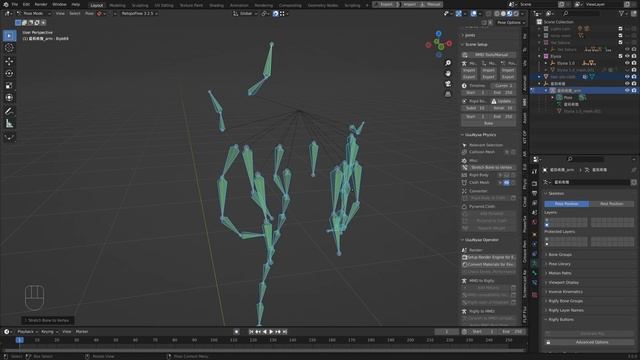The height and width of the screenshot is (360, 640).
Task: Open the Blender logo menu
Action: [5, 4]
